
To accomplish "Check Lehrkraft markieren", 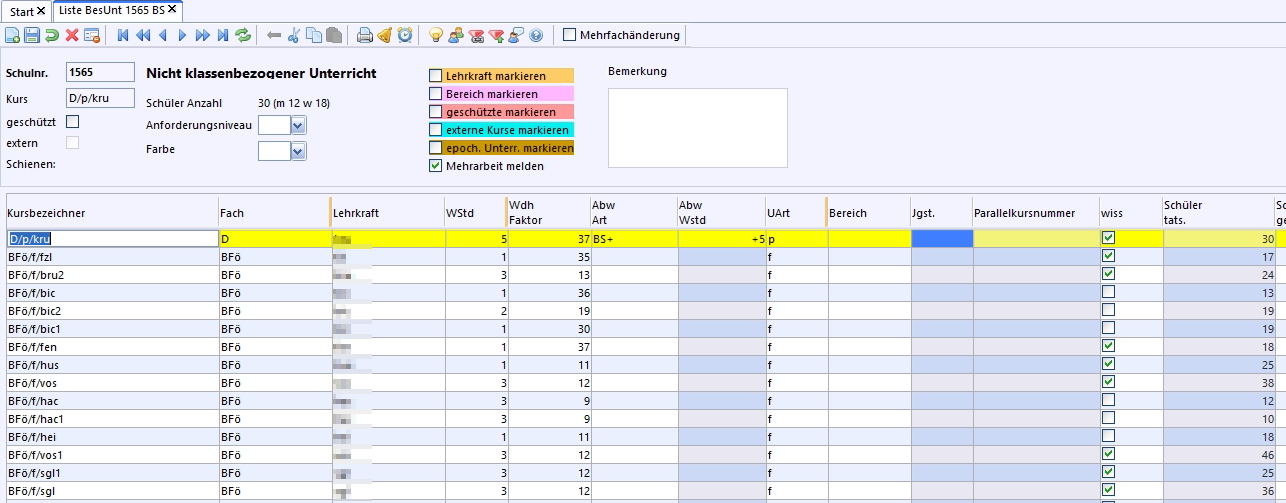I will click(435, 76).
